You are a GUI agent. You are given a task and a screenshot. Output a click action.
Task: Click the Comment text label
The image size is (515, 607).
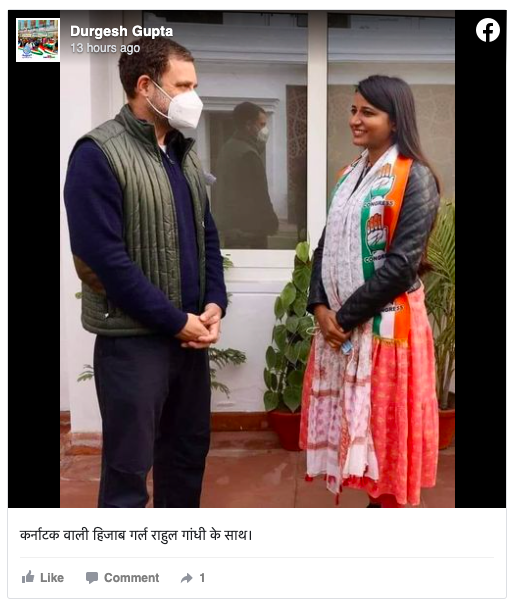[131, 578]
